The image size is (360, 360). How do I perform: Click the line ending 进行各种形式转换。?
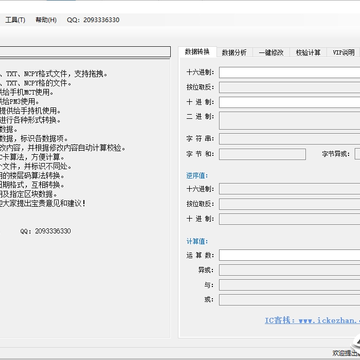[30, 120]
